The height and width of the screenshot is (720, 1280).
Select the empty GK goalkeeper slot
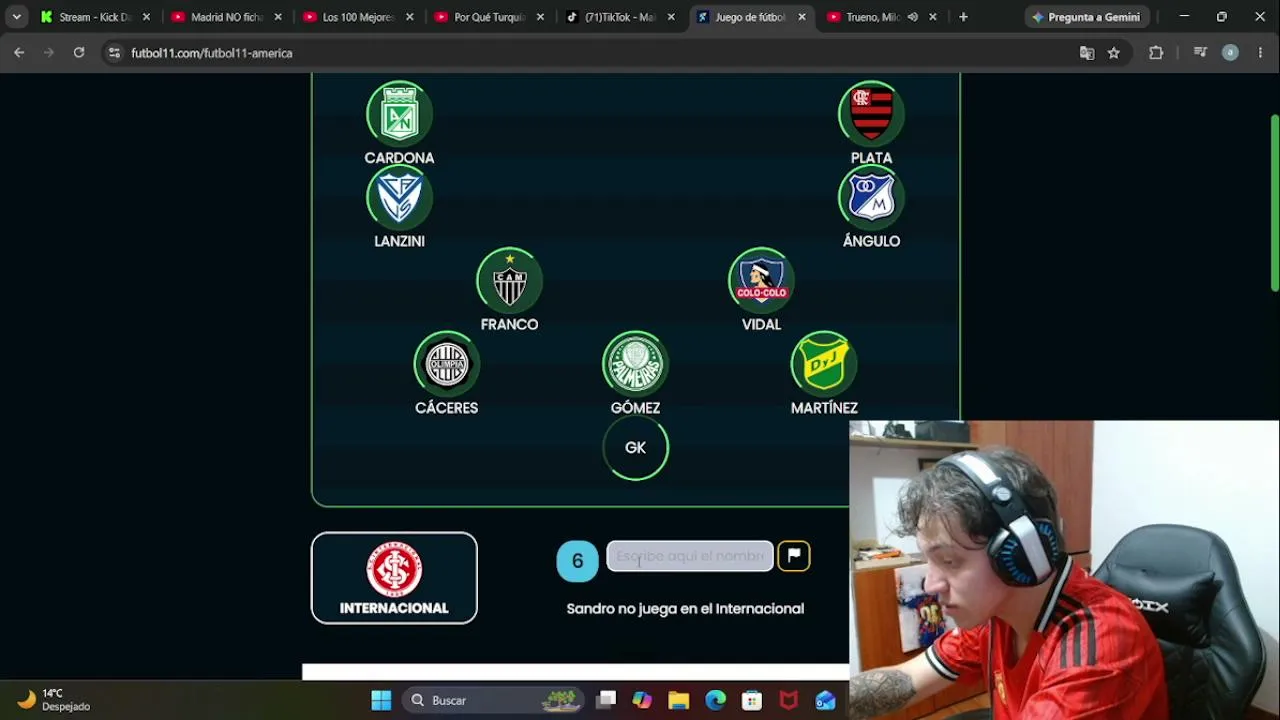pos(635,448)
